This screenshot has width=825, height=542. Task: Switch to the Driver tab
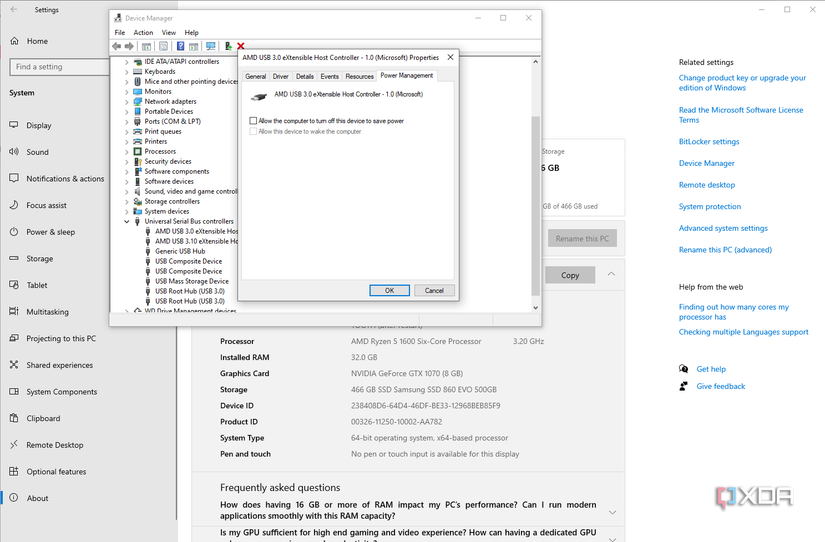[280, 77]
